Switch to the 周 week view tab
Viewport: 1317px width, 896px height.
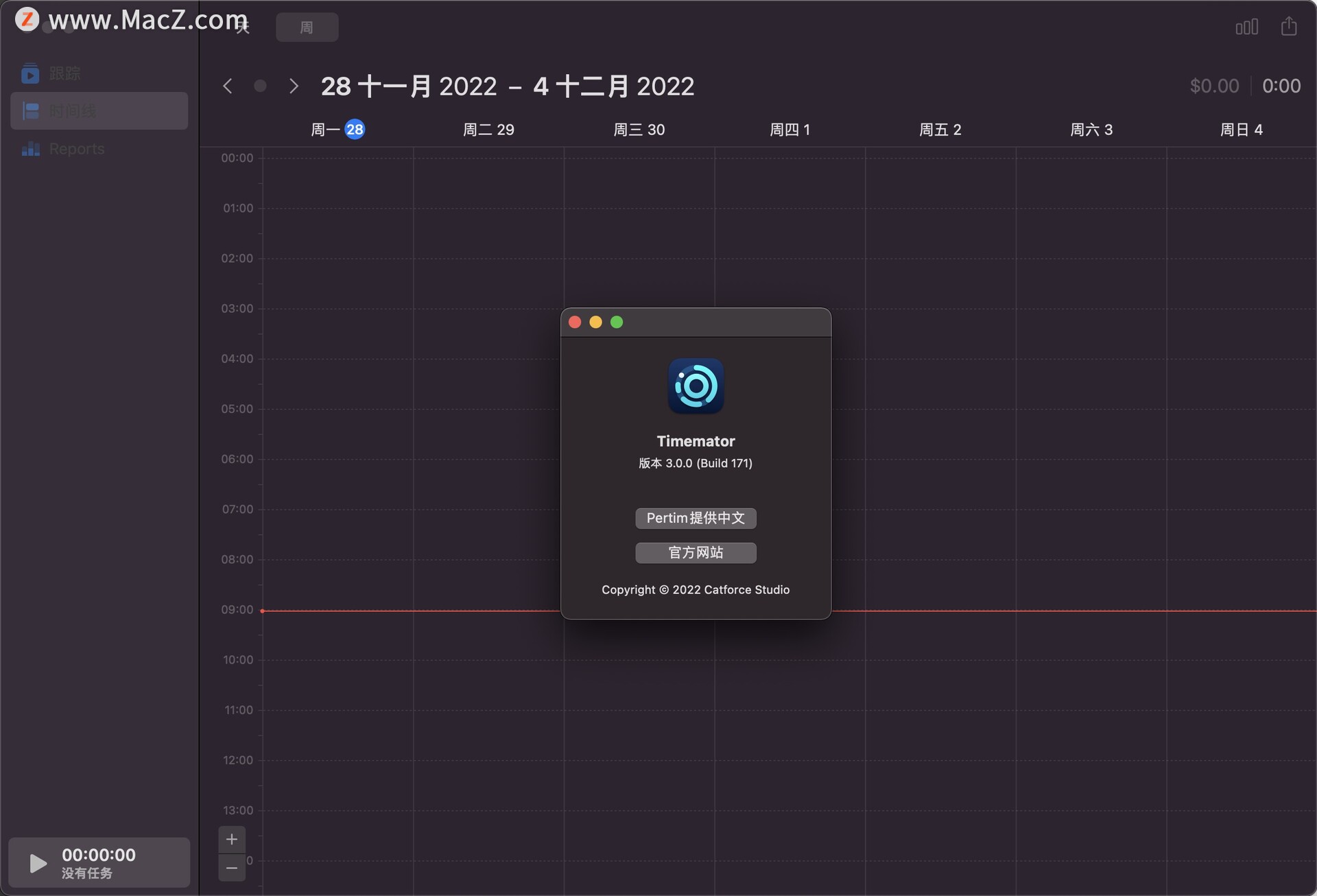coord(307,27)
